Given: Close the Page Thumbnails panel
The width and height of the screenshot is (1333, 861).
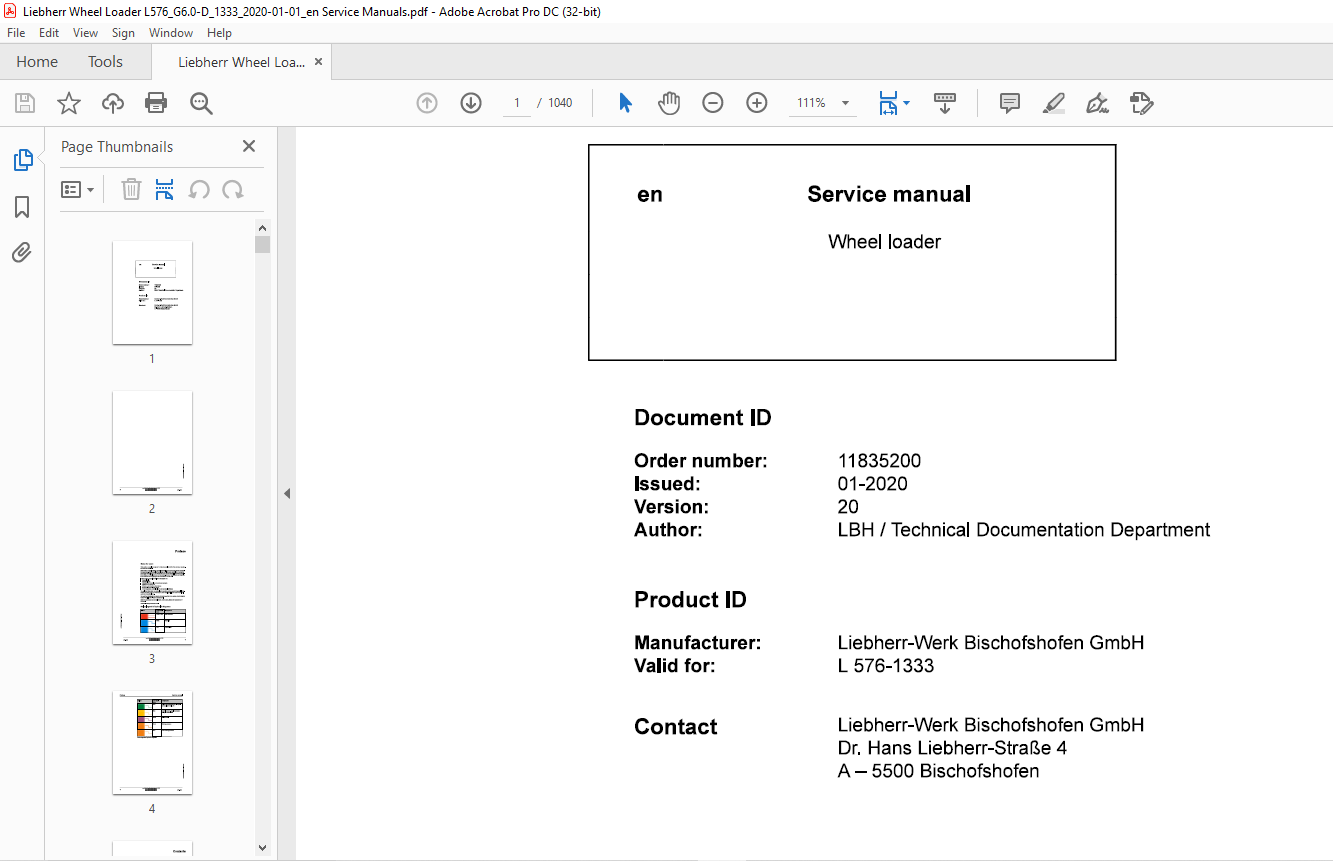Looking at the screenshot, I should [249, 146].
